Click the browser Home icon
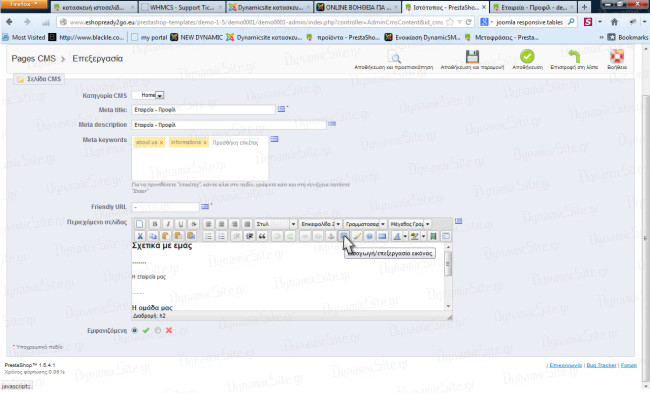The height and width of the screenshot is (394, 650). (x=614, y=22)
